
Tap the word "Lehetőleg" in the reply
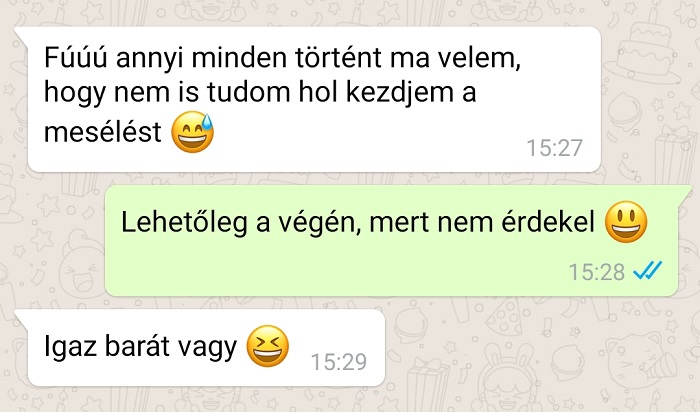[184, 223]
